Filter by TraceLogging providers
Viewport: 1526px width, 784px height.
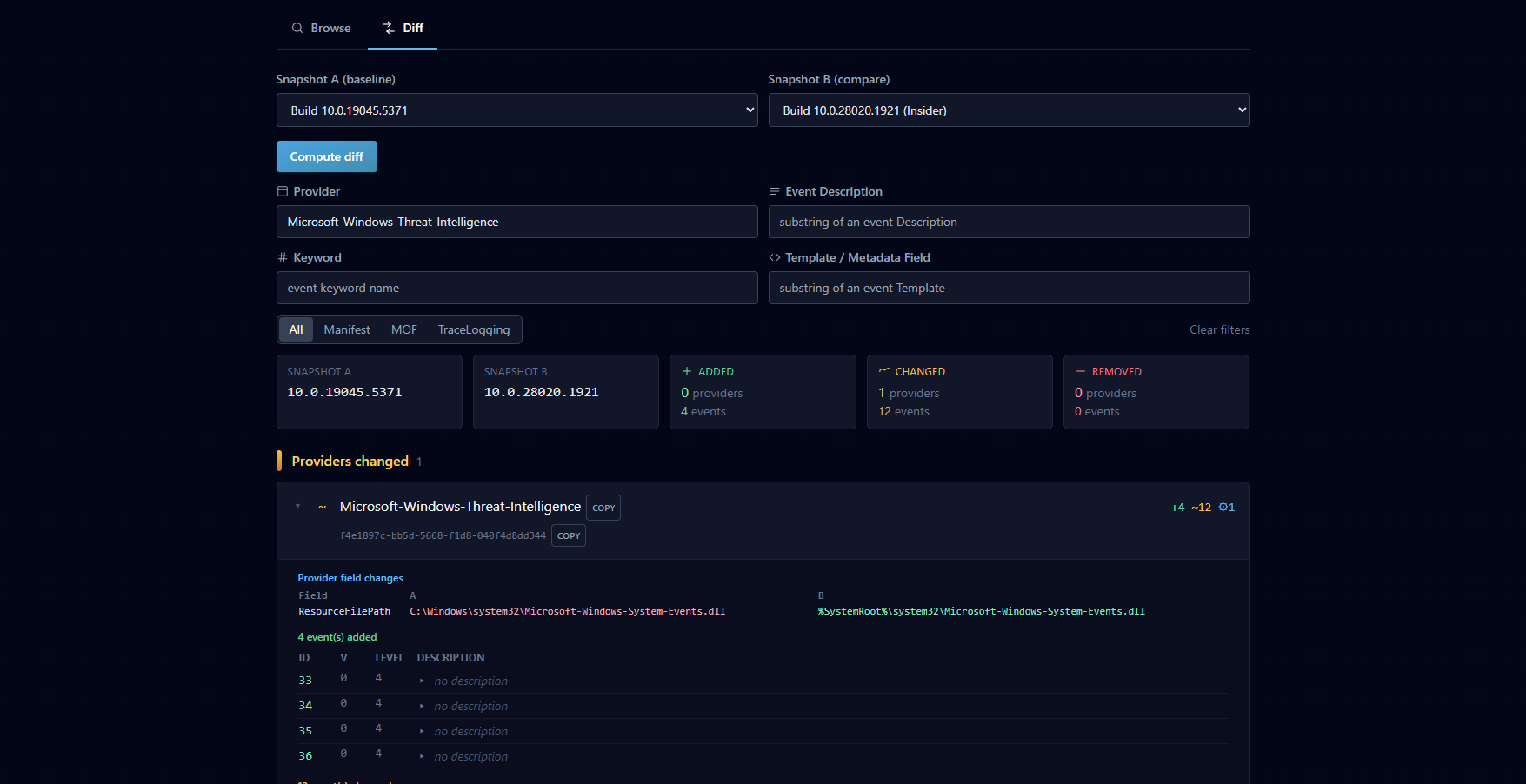tap(474, 329)
